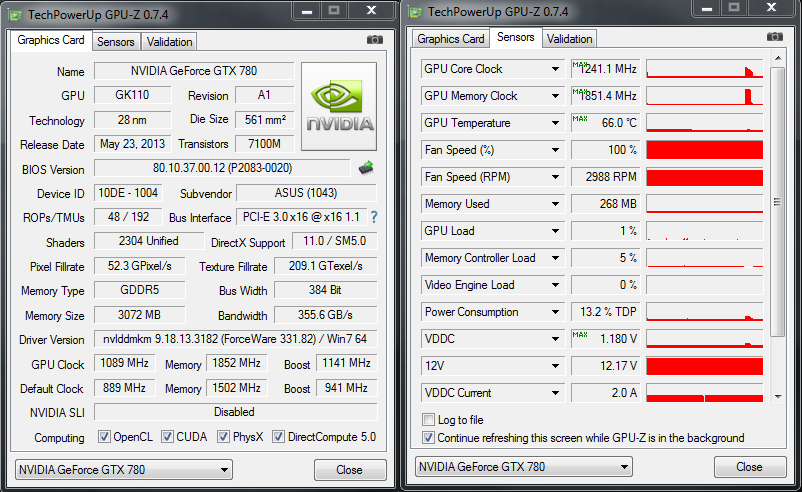802x492 pixels.
Task: Toggle the DirectCompute 5.0 checkbox
Action: pos(278,437)
